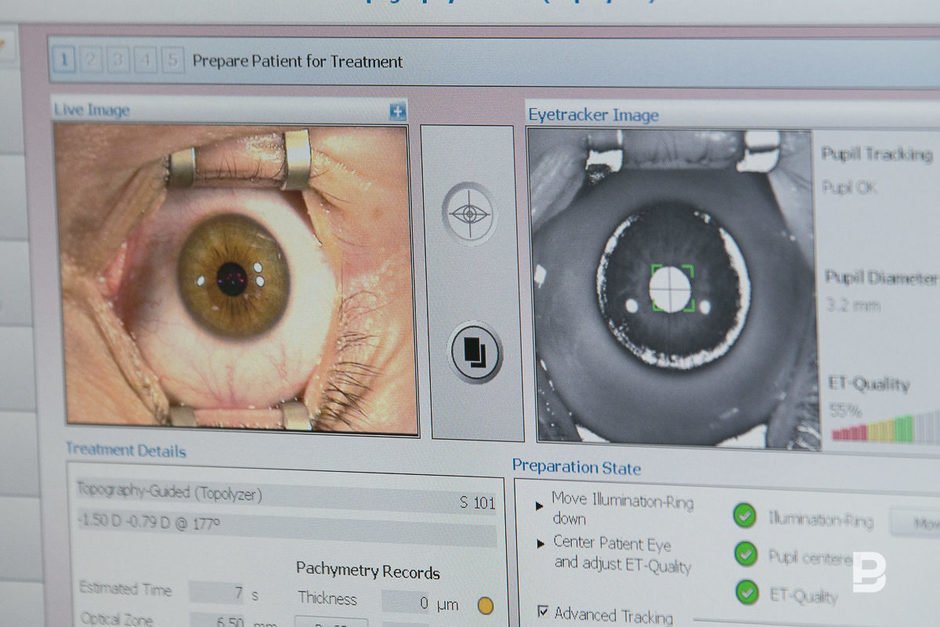The image size is (940, 627).
Task: Click the Live Image eye camera view
Action: click(x=236, y=278)
